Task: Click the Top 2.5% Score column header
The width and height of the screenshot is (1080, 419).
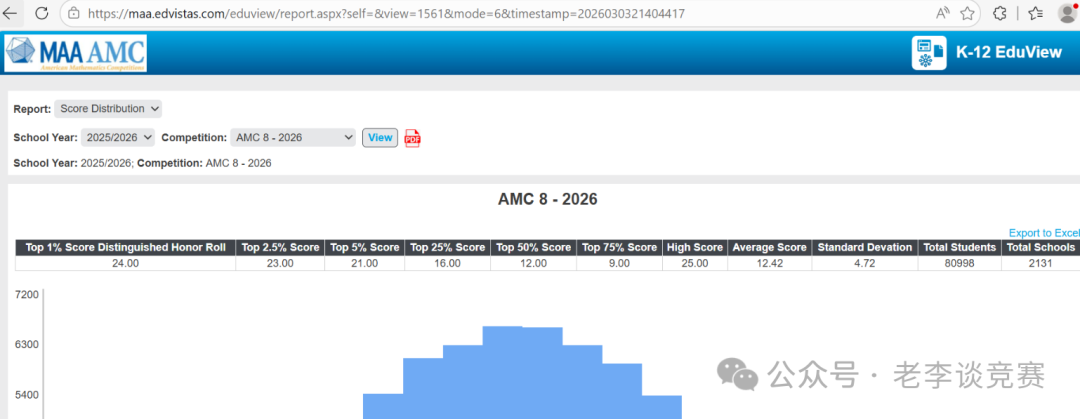Action: point(280,247)
